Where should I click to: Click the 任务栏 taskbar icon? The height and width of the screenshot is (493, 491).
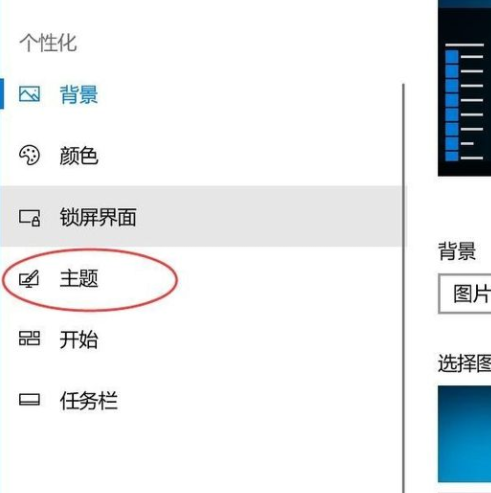point(29,399)
